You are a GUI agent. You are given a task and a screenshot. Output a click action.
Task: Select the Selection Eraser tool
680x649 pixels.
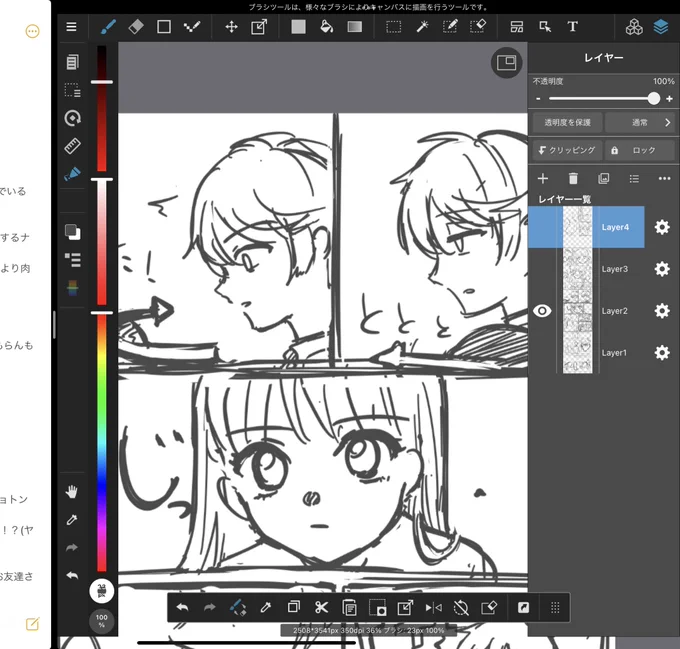click(x=478, y=27)
